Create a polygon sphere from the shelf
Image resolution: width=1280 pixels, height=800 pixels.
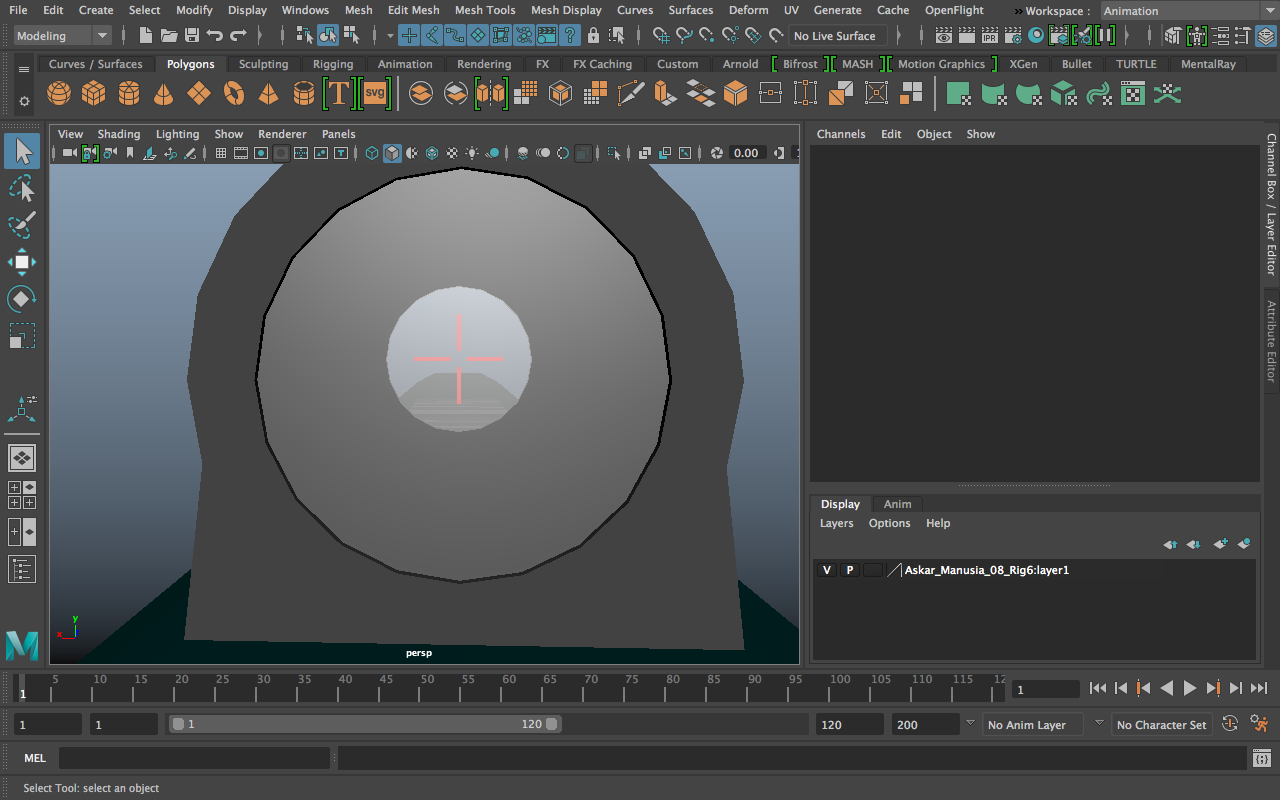click(x=59, y=94)
